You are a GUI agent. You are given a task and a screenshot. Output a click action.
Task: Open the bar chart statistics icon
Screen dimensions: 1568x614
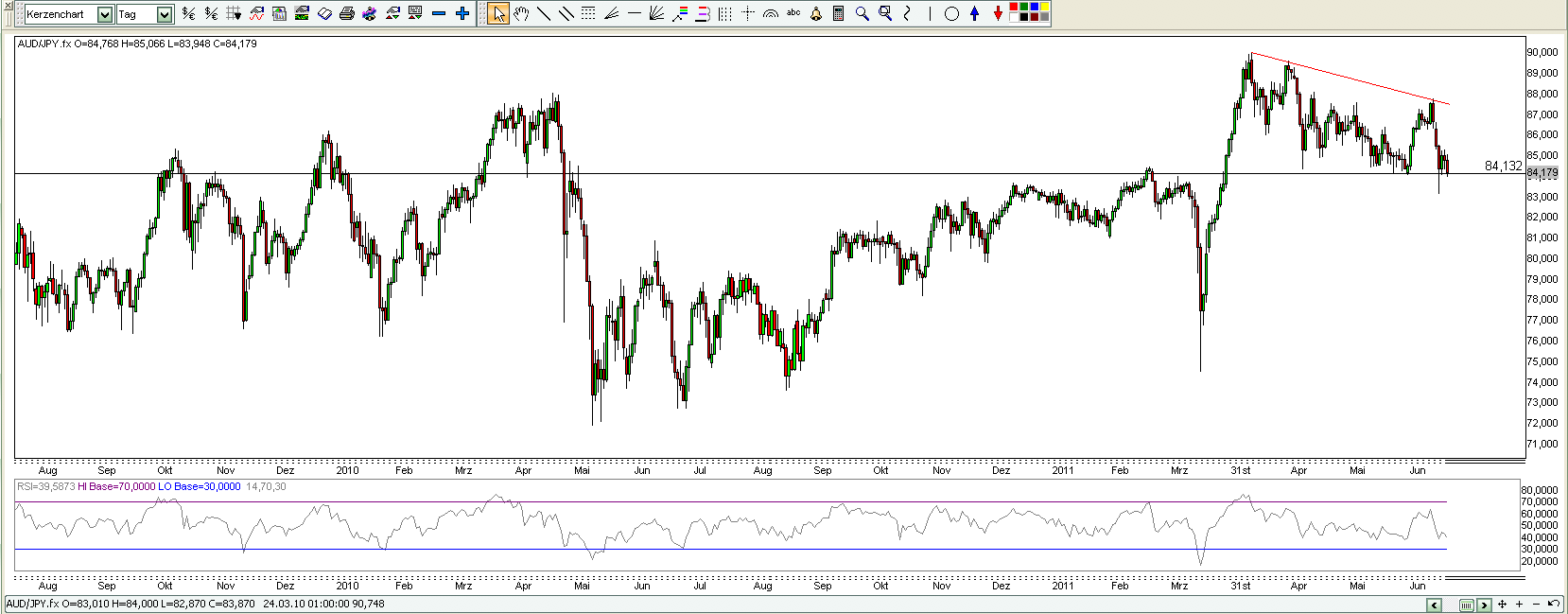tap(279, 13)
